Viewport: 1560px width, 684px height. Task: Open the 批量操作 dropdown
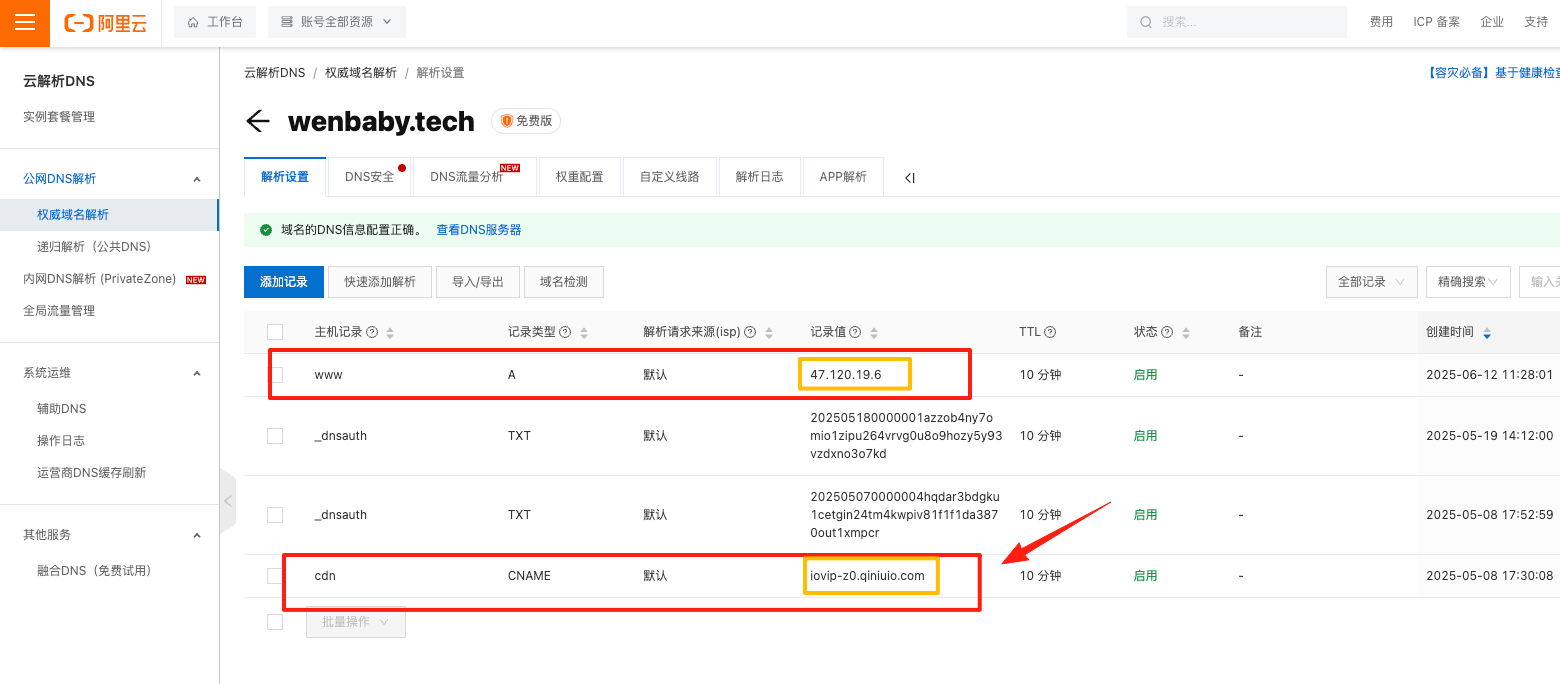coord(355,622)
